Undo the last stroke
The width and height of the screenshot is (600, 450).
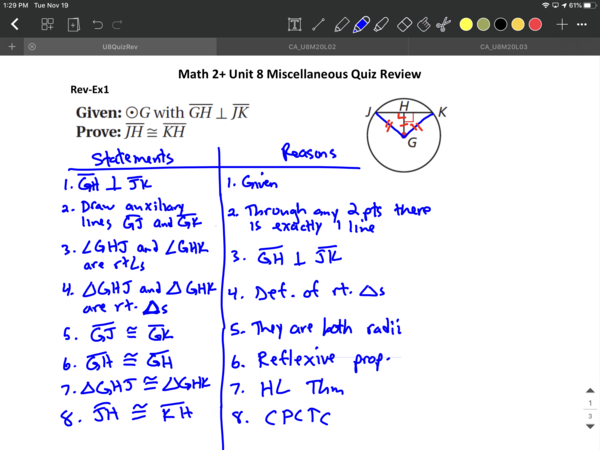point(98,23)
